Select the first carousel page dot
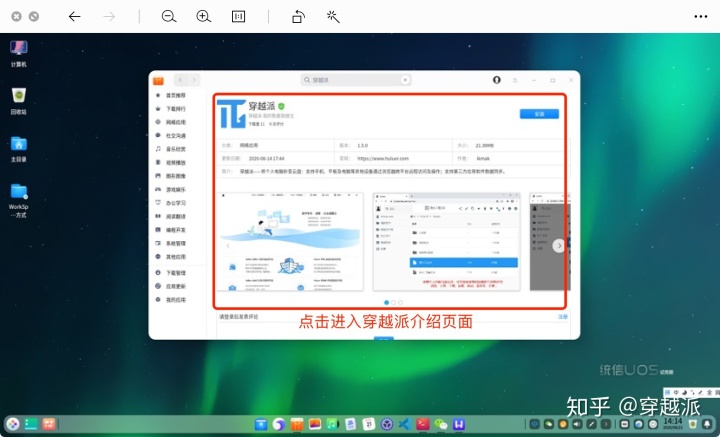The width and height of the screenshot is (720, 437). tap(386, 303)
